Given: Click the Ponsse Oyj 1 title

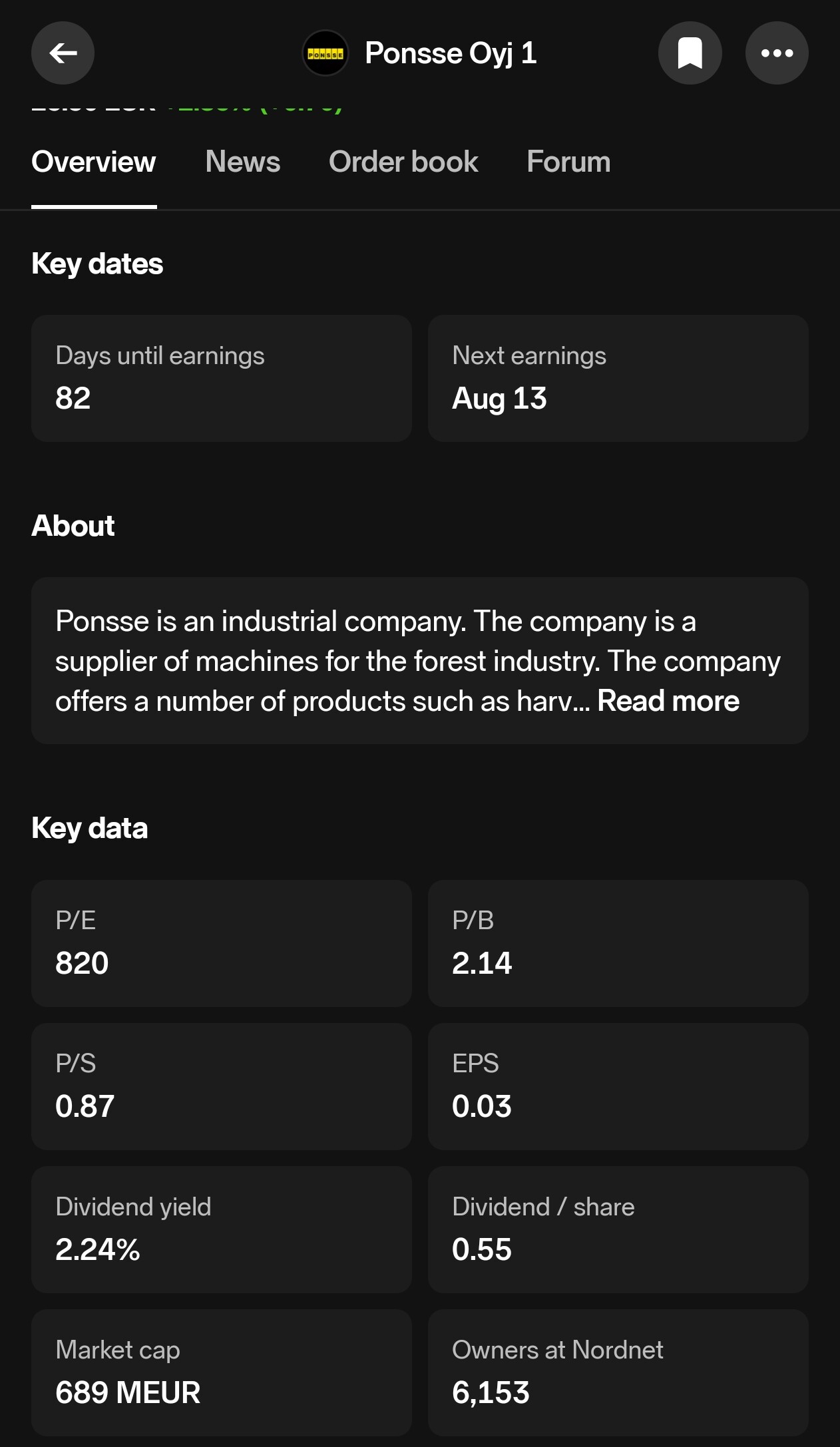Looking at the screenshot, I should 451,53.
